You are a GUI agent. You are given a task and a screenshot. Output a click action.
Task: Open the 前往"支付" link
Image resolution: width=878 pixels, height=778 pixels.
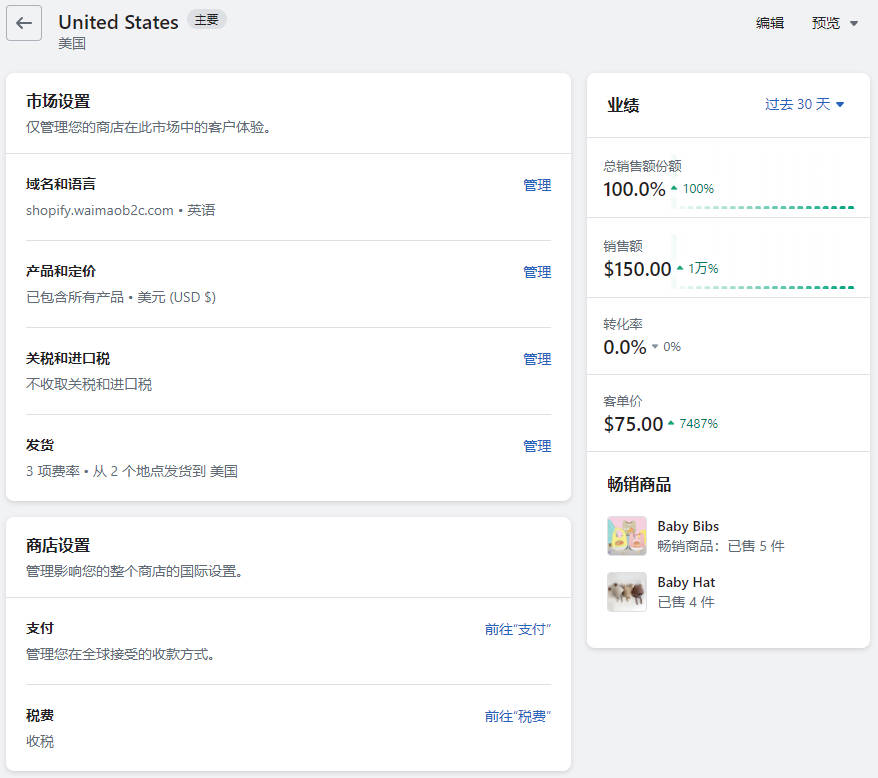518,630
